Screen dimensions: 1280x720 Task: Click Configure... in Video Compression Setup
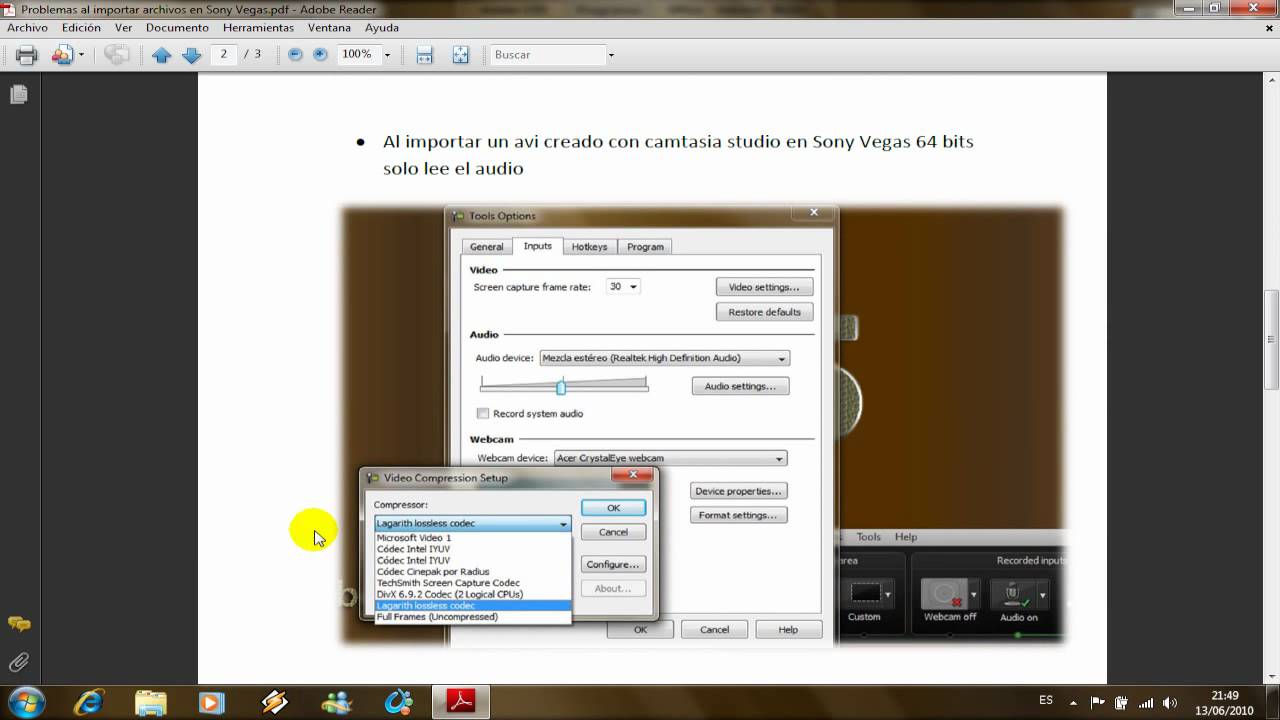pos(613,564)
